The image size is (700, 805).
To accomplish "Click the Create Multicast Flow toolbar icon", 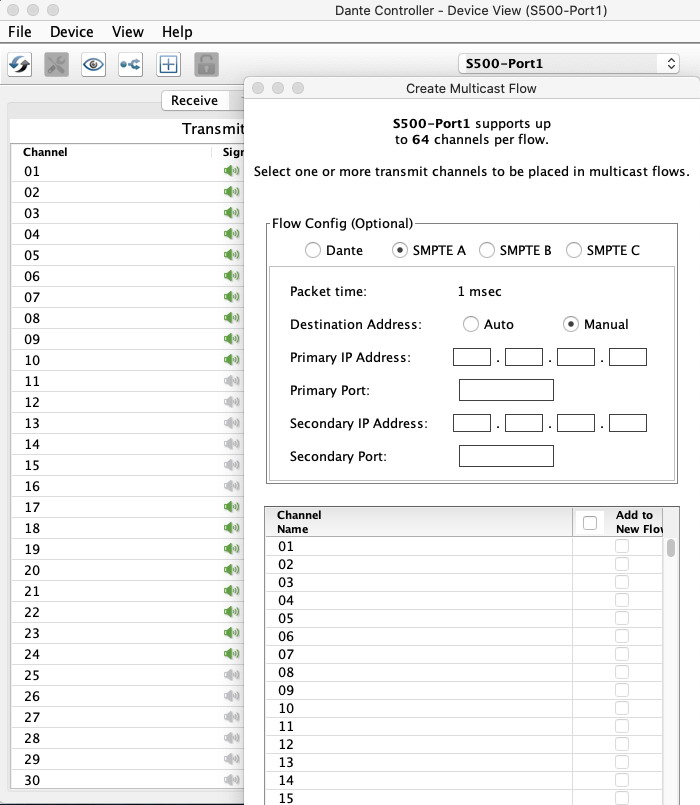I will (130, 65).
